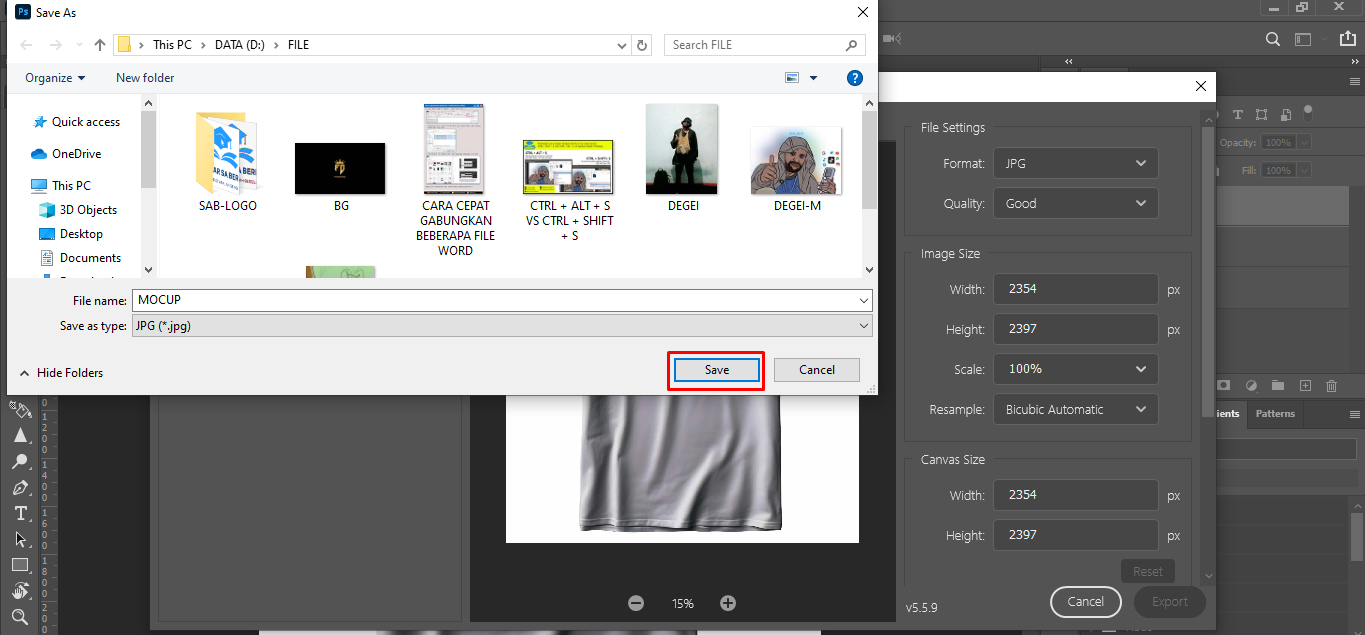Select the Horizontal Type tool
The height and width of the screenshot is (635, 1365).
[20, 513]
